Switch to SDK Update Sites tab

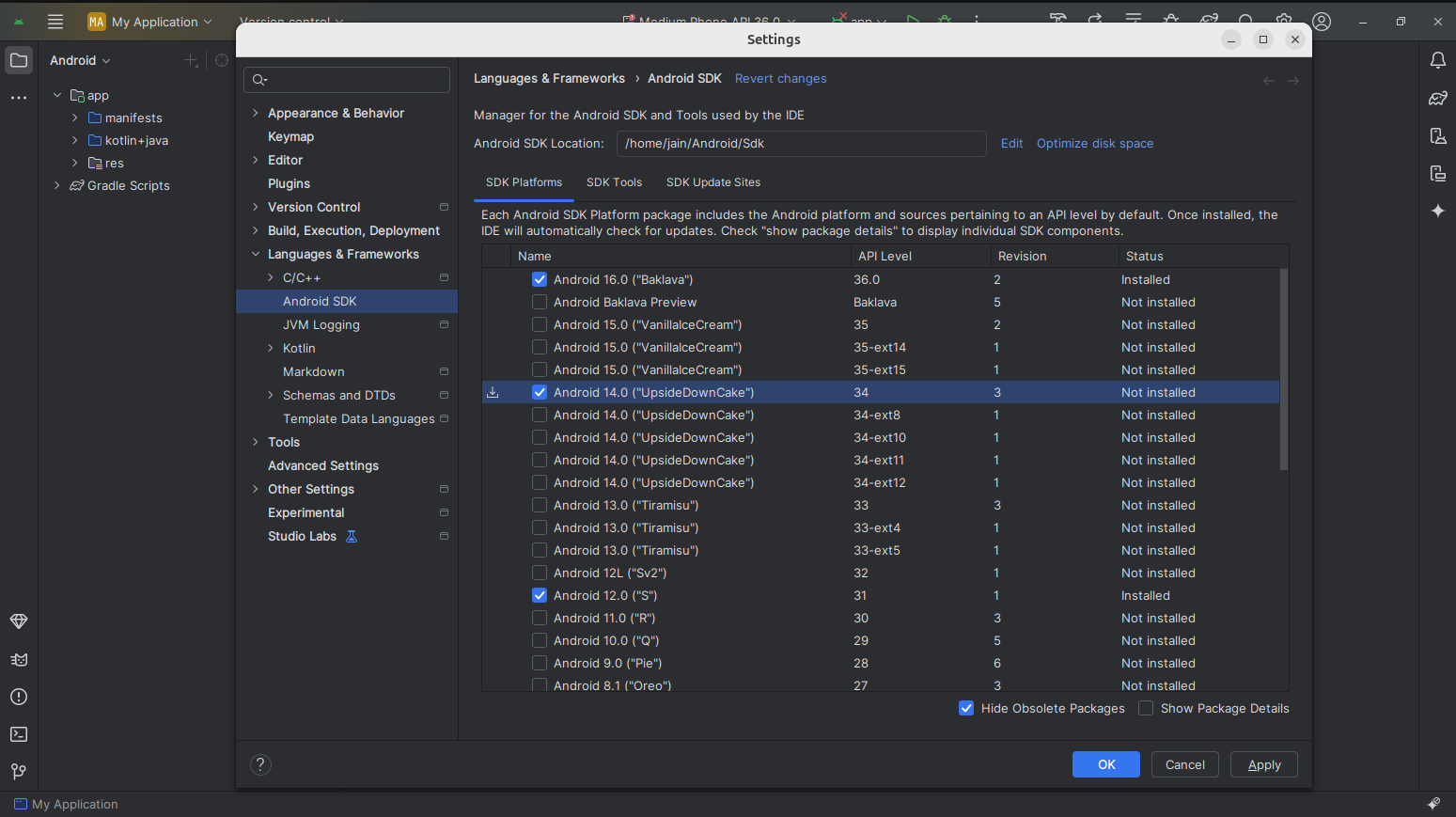713,182
